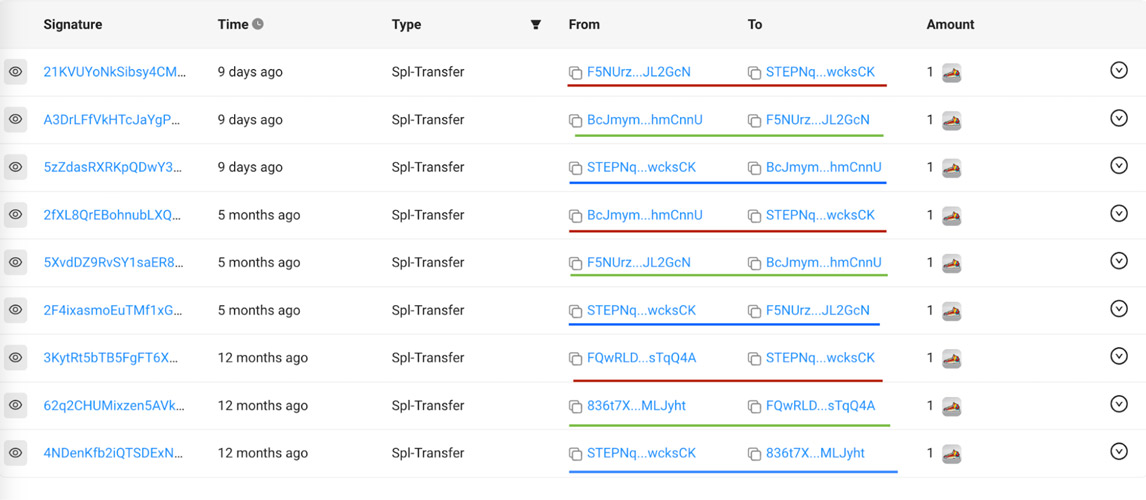Open signature link 2F4ixasmoEuTMf1xG
Viewport: 1146px width, 500px height.
[x=115, y=310]
